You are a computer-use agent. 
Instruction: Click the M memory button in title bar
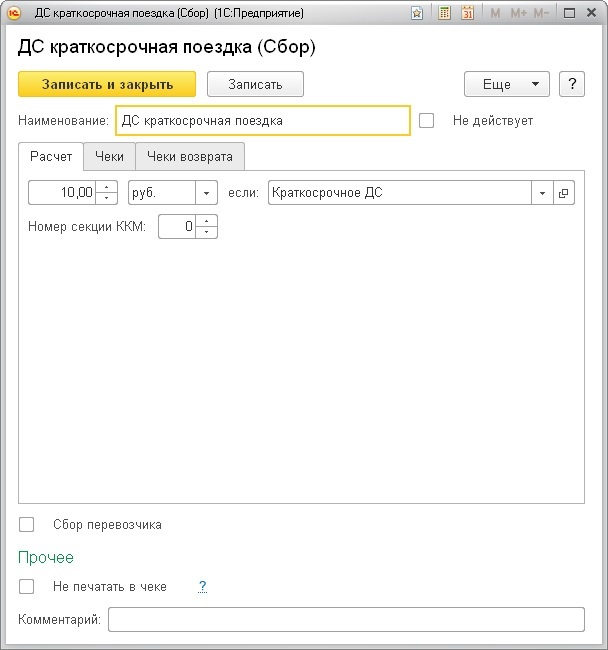(x=496, y=14)
